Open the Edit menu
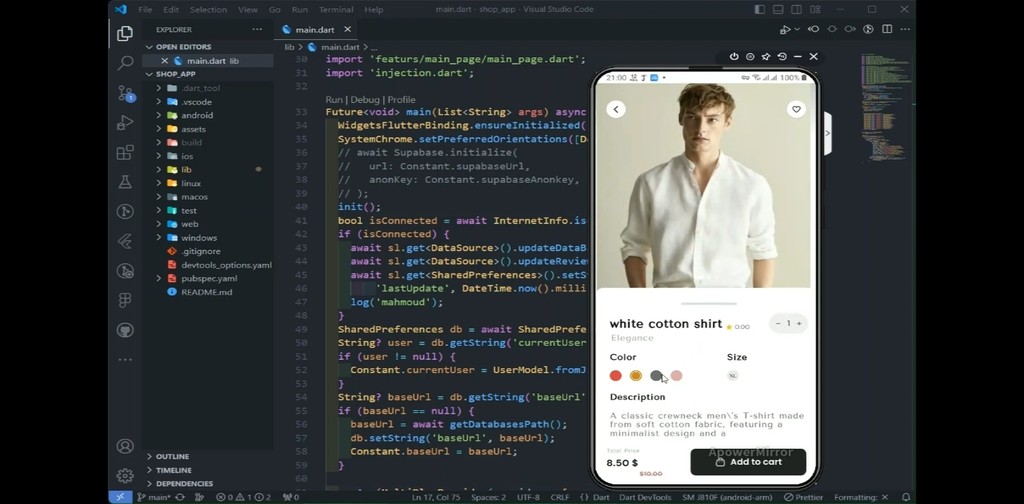This screenshot has height=504, width=1024. (171, 10)
